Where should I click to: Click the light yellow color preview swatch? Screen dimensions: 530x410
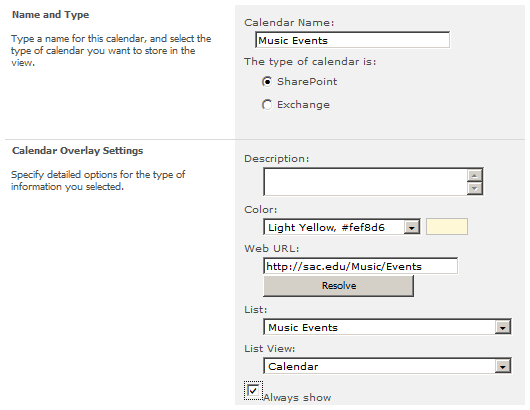447,226
